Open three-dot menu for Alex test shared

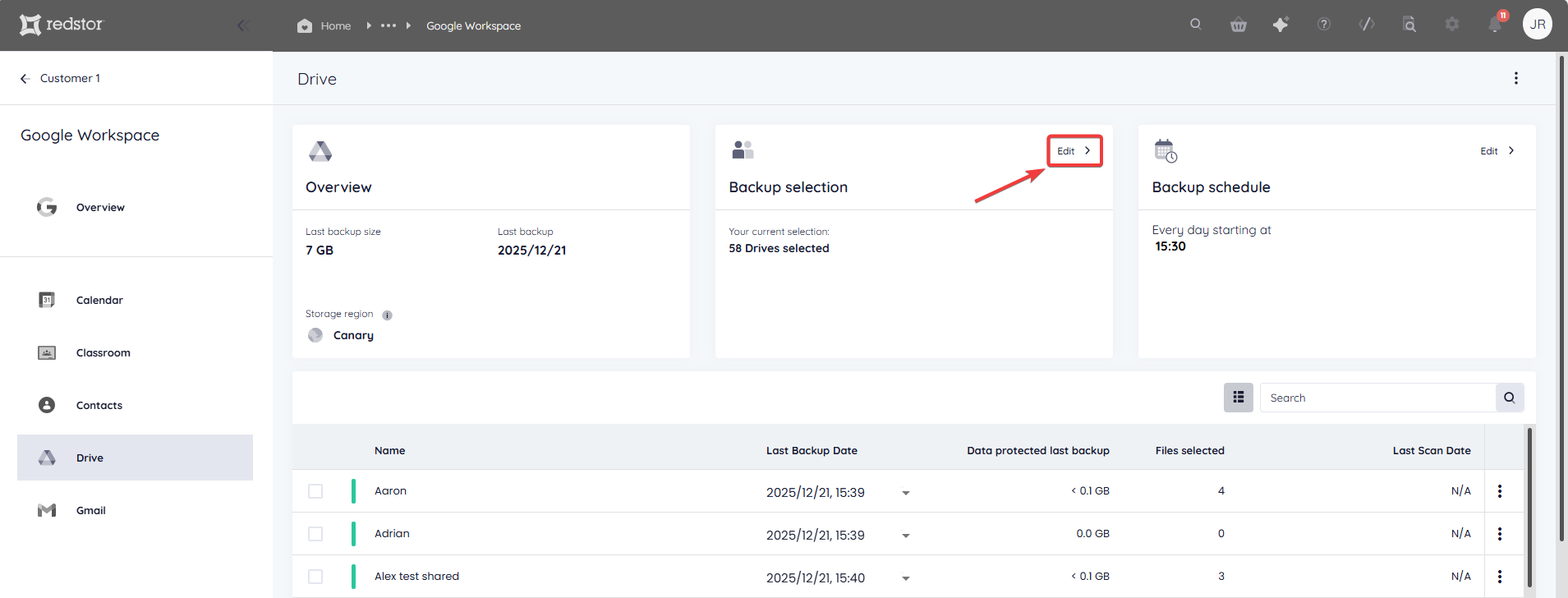[1500, 577]
